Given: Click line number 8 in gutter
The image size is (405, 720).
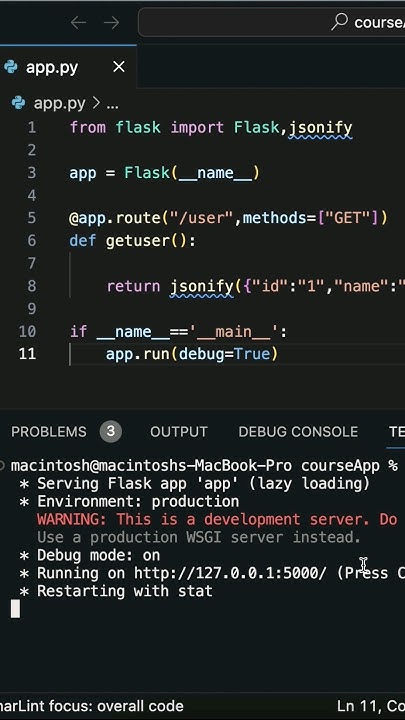Looking at the screenshot, I should (x=31, y=286).
